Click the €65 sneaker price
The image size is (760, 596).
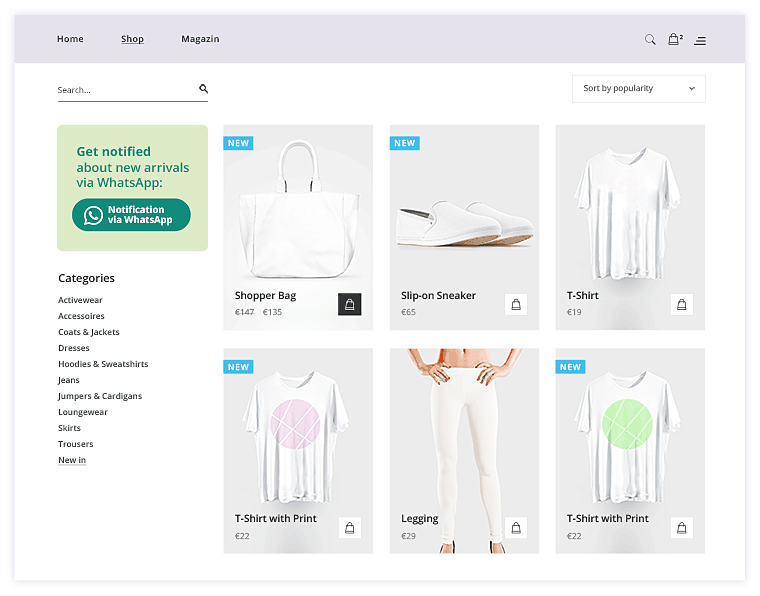408,313
